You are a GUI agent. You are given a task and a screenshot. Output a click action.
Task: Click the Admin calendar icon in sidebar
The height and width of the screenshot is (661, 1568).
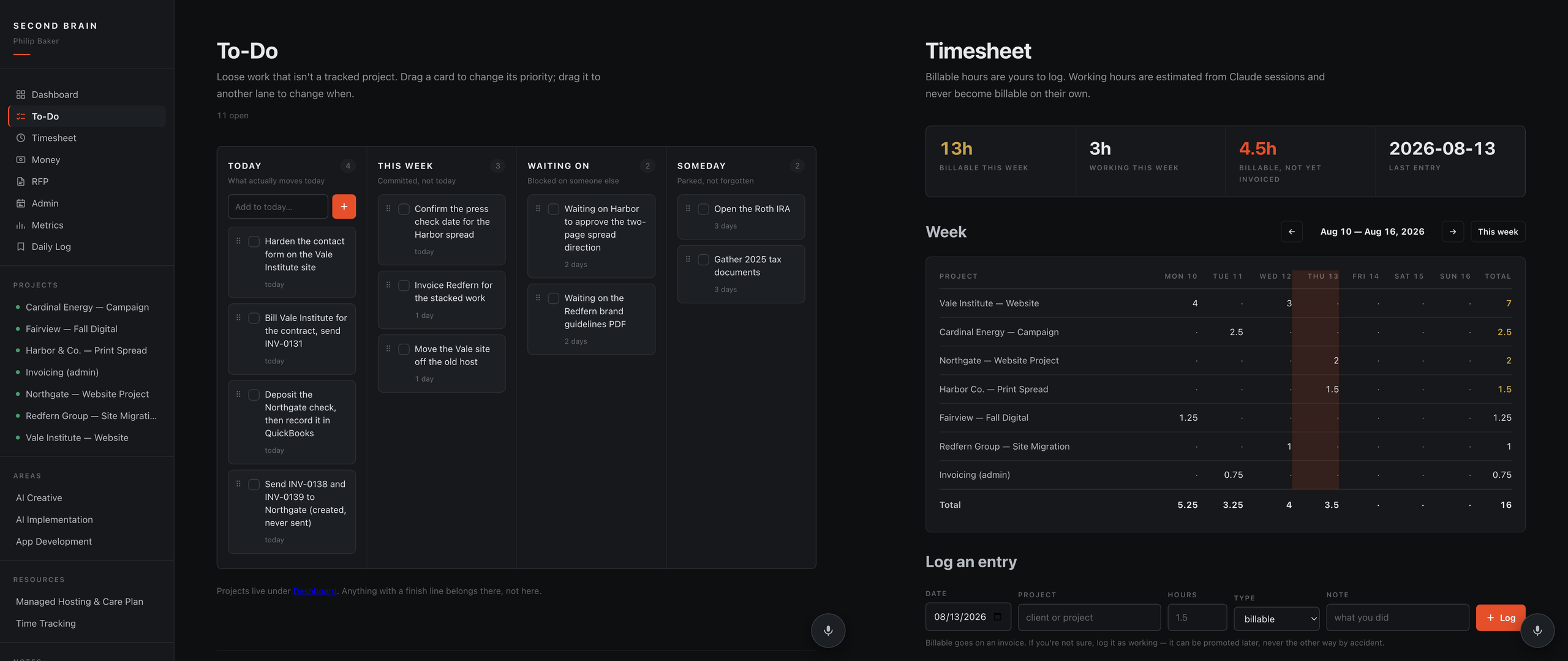[x=21, y=203]
